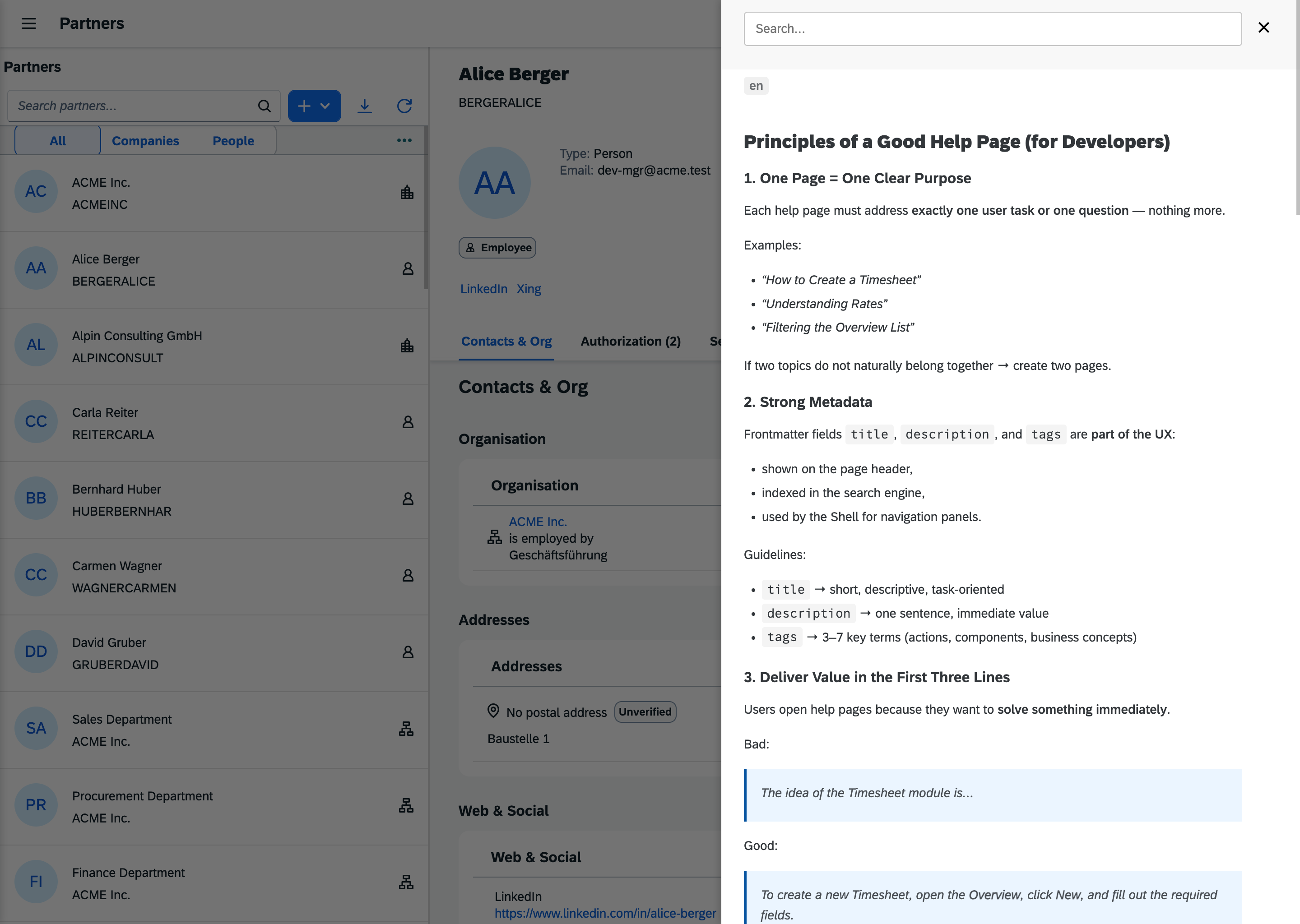The width and height of the screenshot is (1300, 924).
Task: Open the Contacts & Org tab
Action: click(x=506, y=342)
